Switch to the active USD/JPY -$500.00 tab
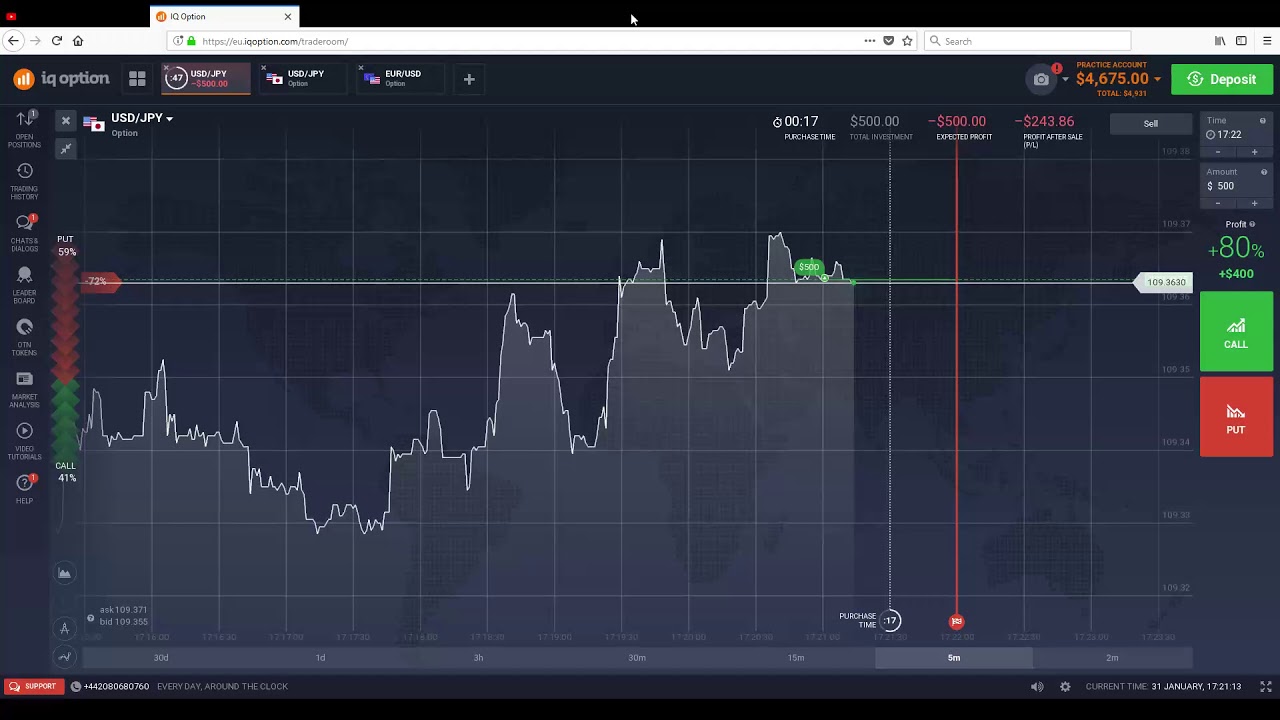Viewport: 1280px width, 720px height. [206, 78]
